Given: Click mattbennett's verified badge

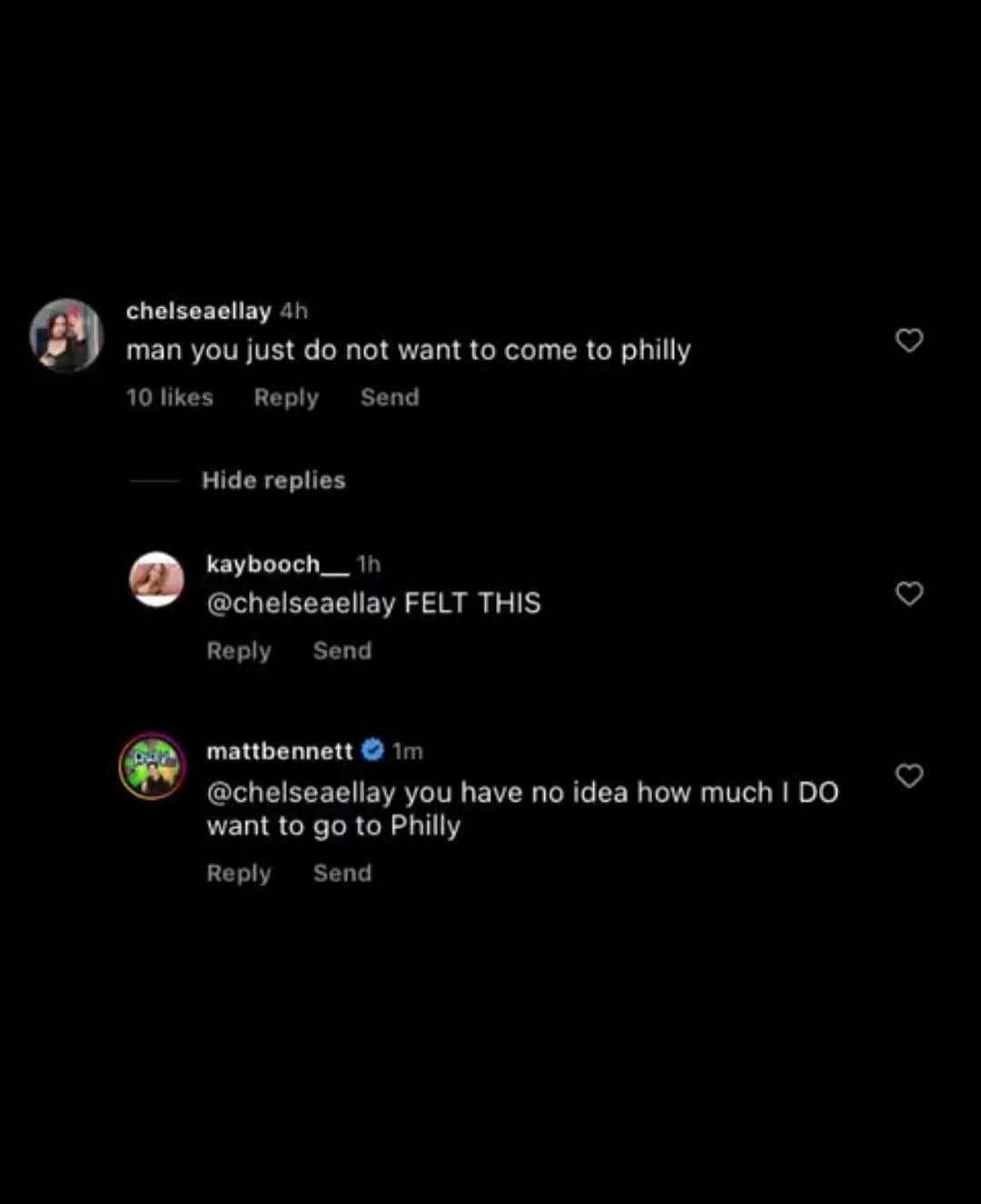Looking at the screenshot, I should click(372, 751).
